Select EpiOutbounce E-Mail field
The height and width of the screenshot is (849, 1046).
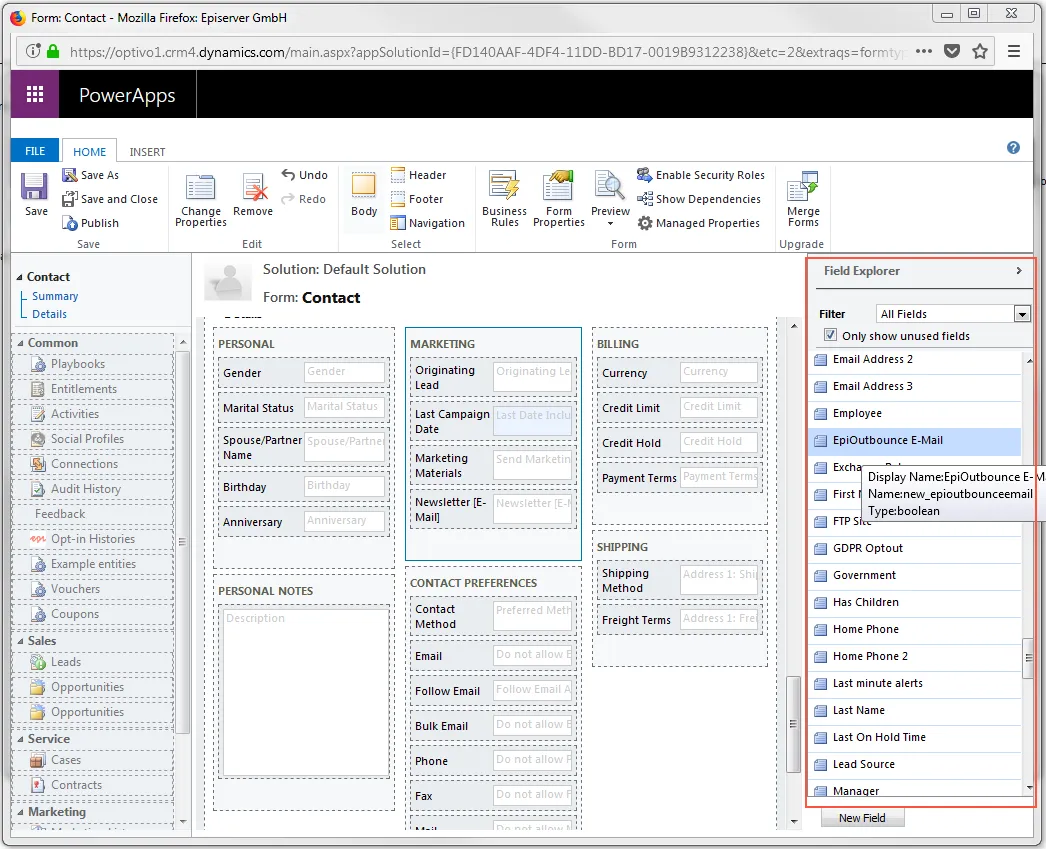pos(915,440)
